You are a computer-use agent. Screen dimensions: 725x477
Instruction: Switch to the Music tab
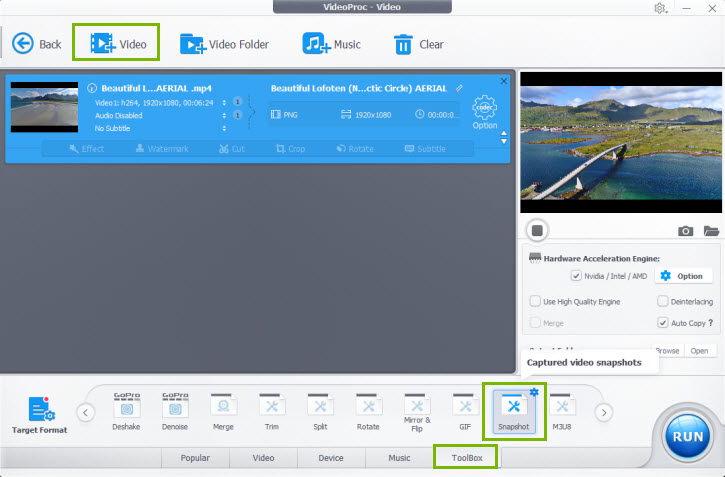point(399,458)
